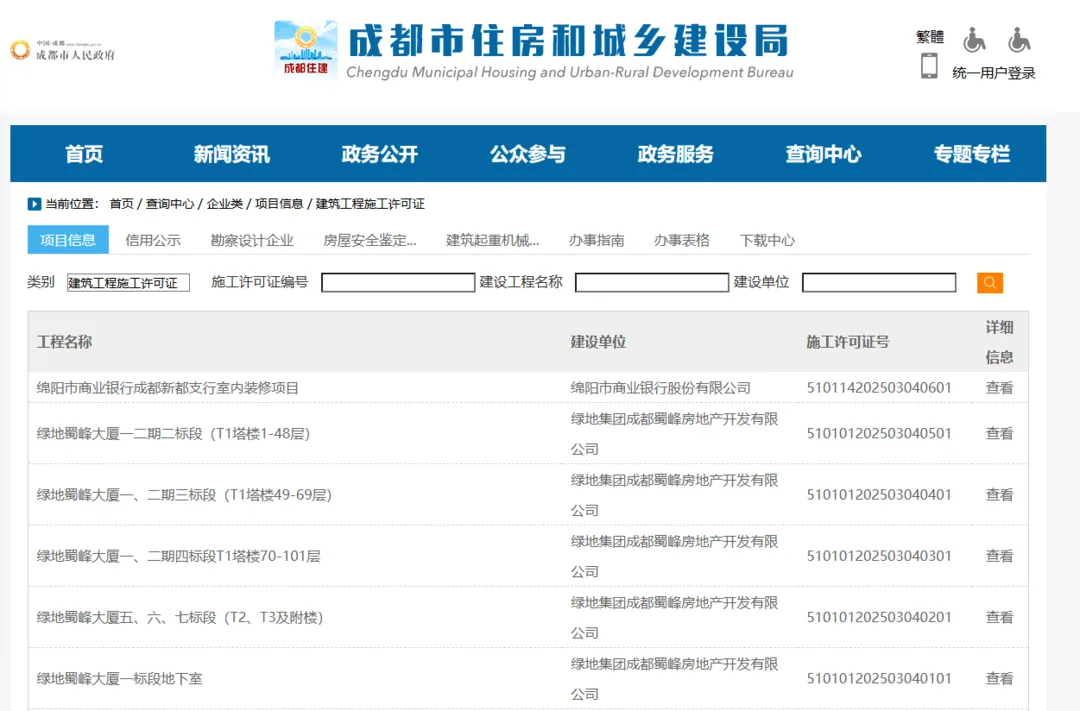Click permit number 510114202503040601
Viewport: 1080px width, 711px height.
coord(879,388)
